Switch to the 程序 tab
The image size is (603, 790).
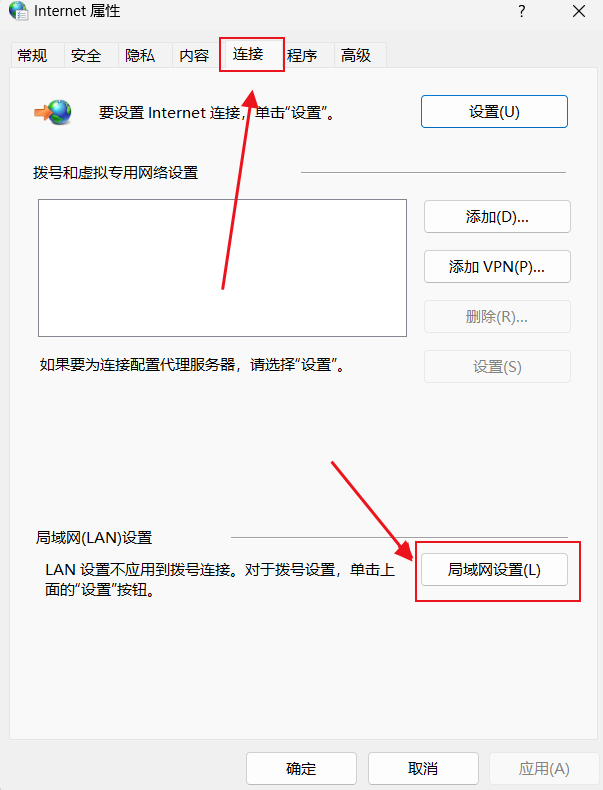tap(302, 55)
